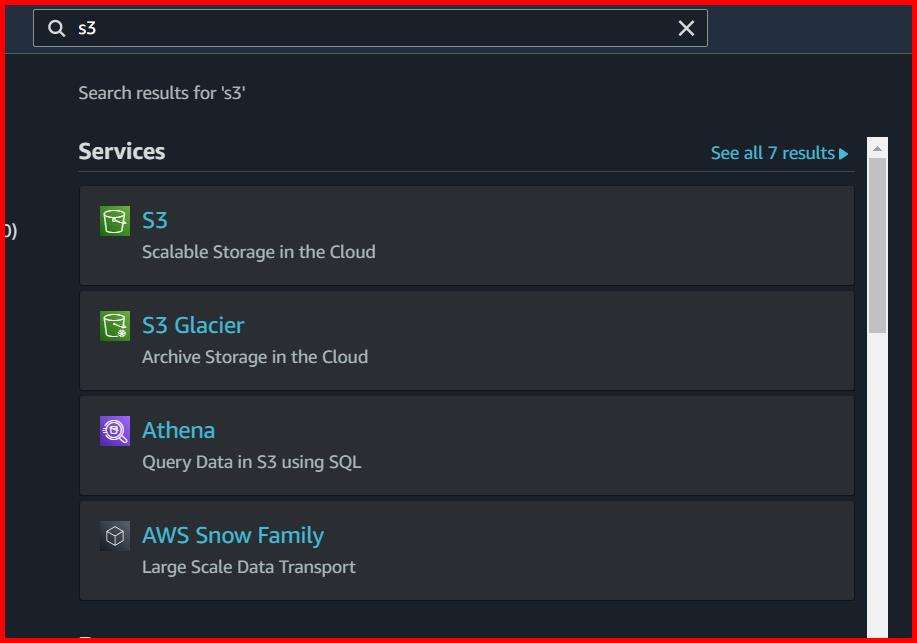Screen dimensions: 917x643
Task: Open the S3 service from search results
Action: 155,220
